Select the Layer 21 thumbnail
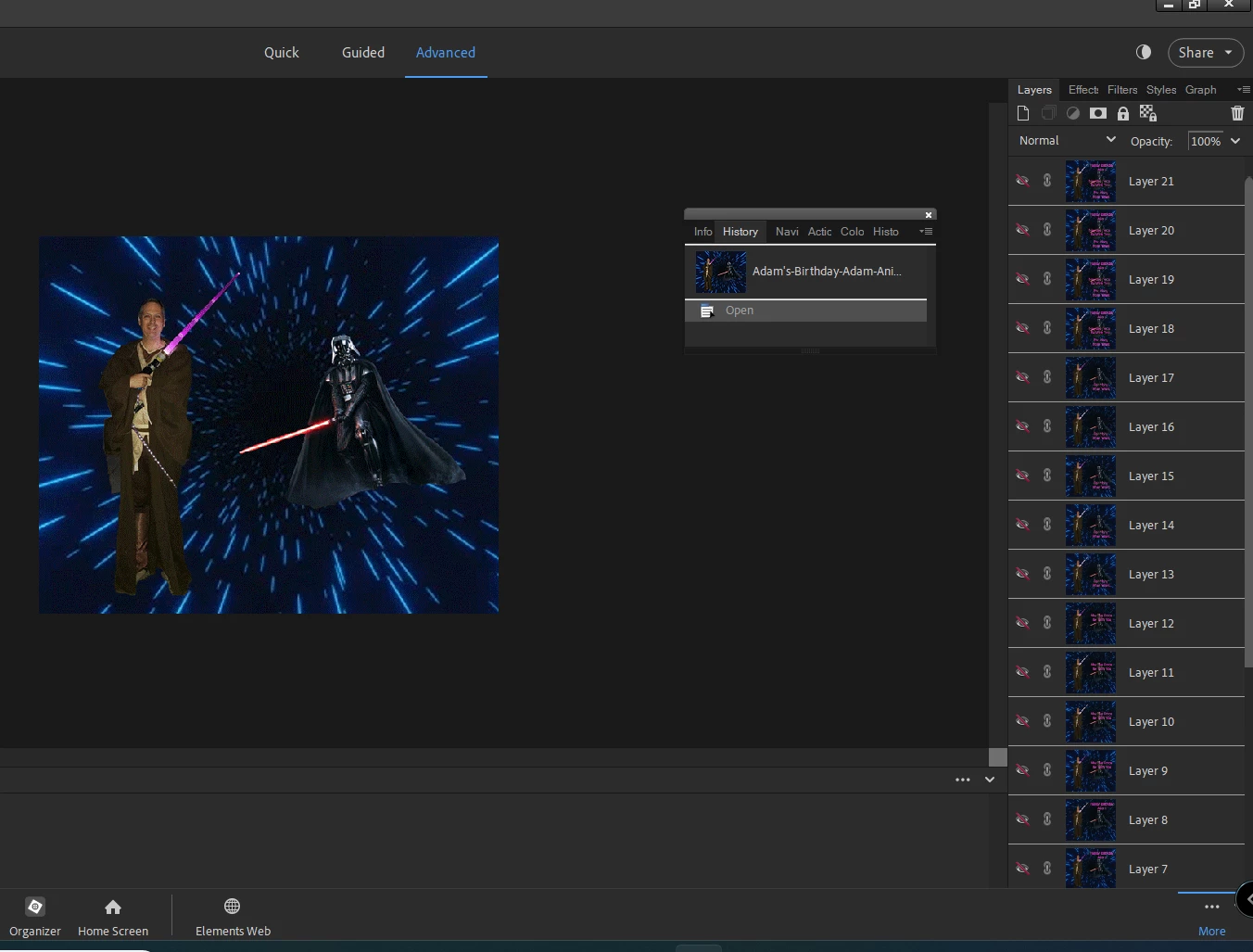Screen dimensions: 1253x952 pyautogui.click(x=1091, y=181)
